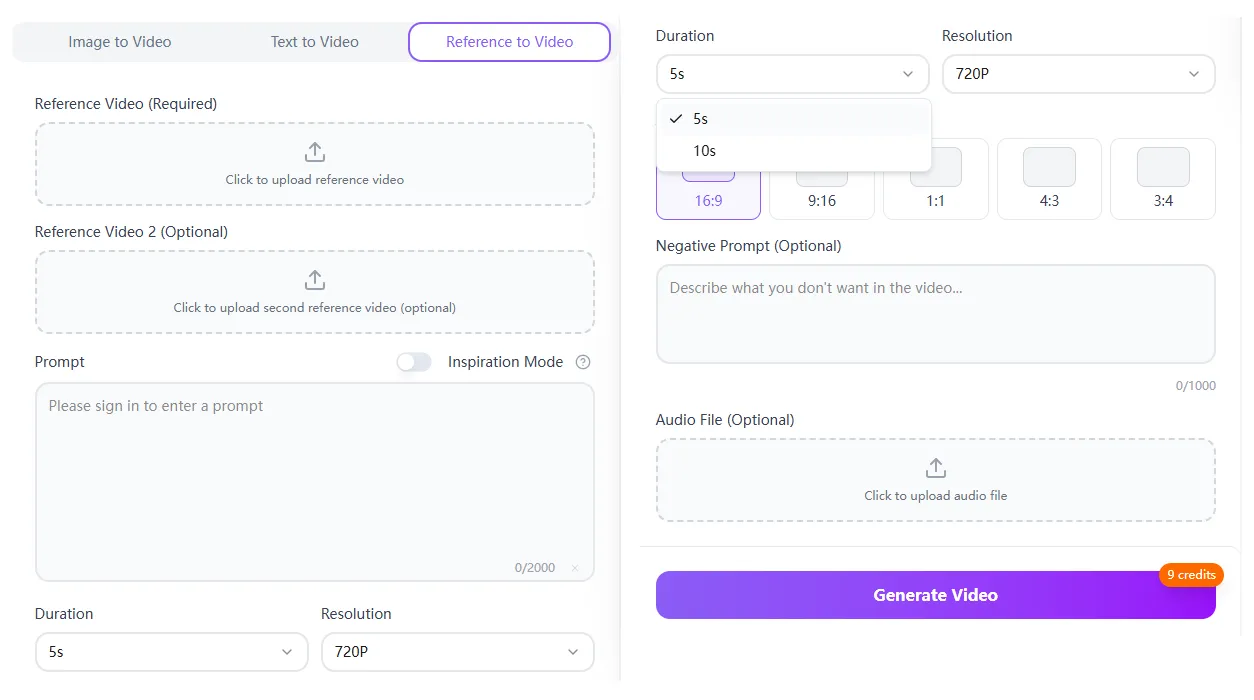
Task: Click the audio file upload icon
Action: tap(936, 468)
